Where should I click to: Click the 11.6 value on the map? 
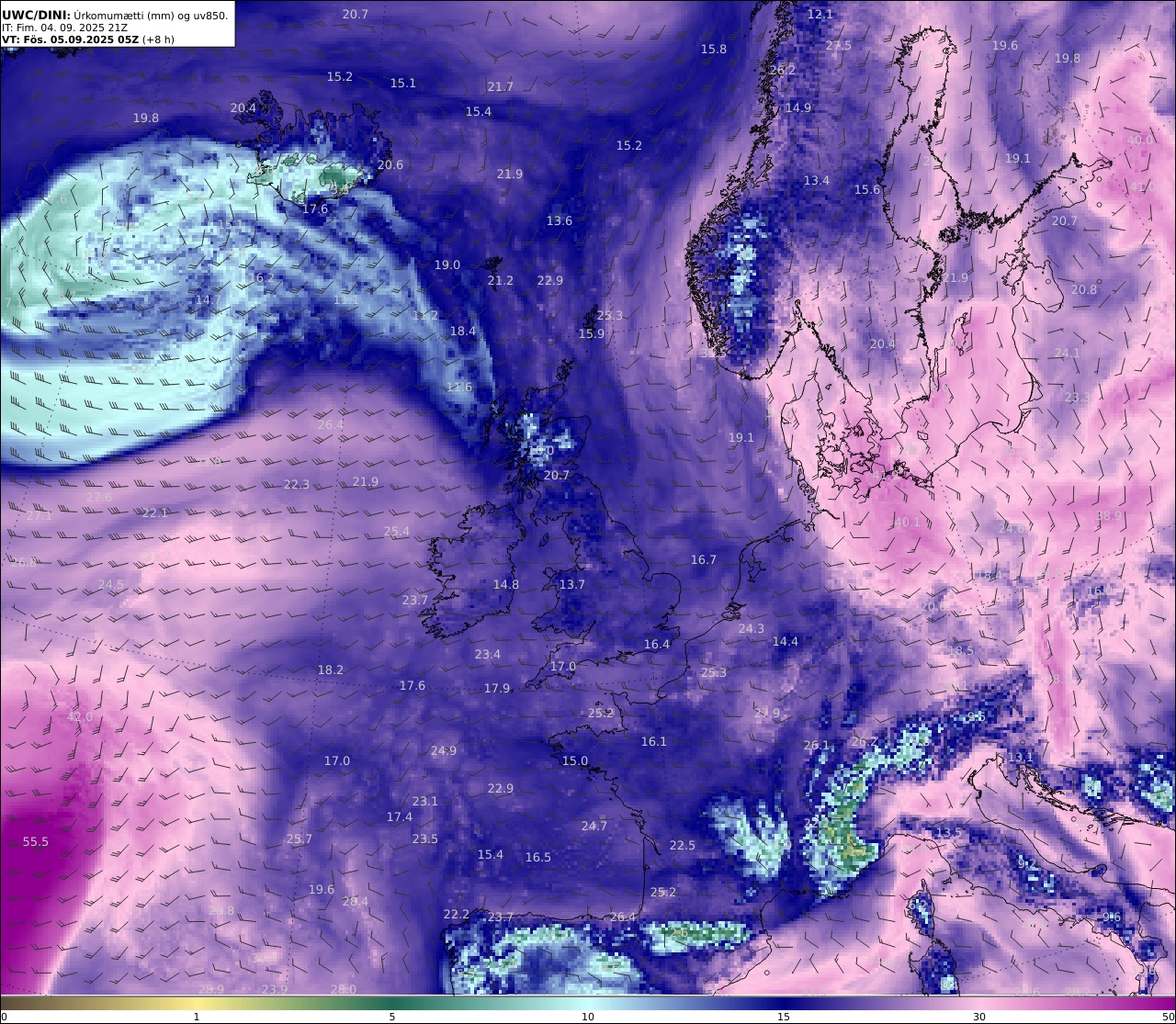coord(459,387)
